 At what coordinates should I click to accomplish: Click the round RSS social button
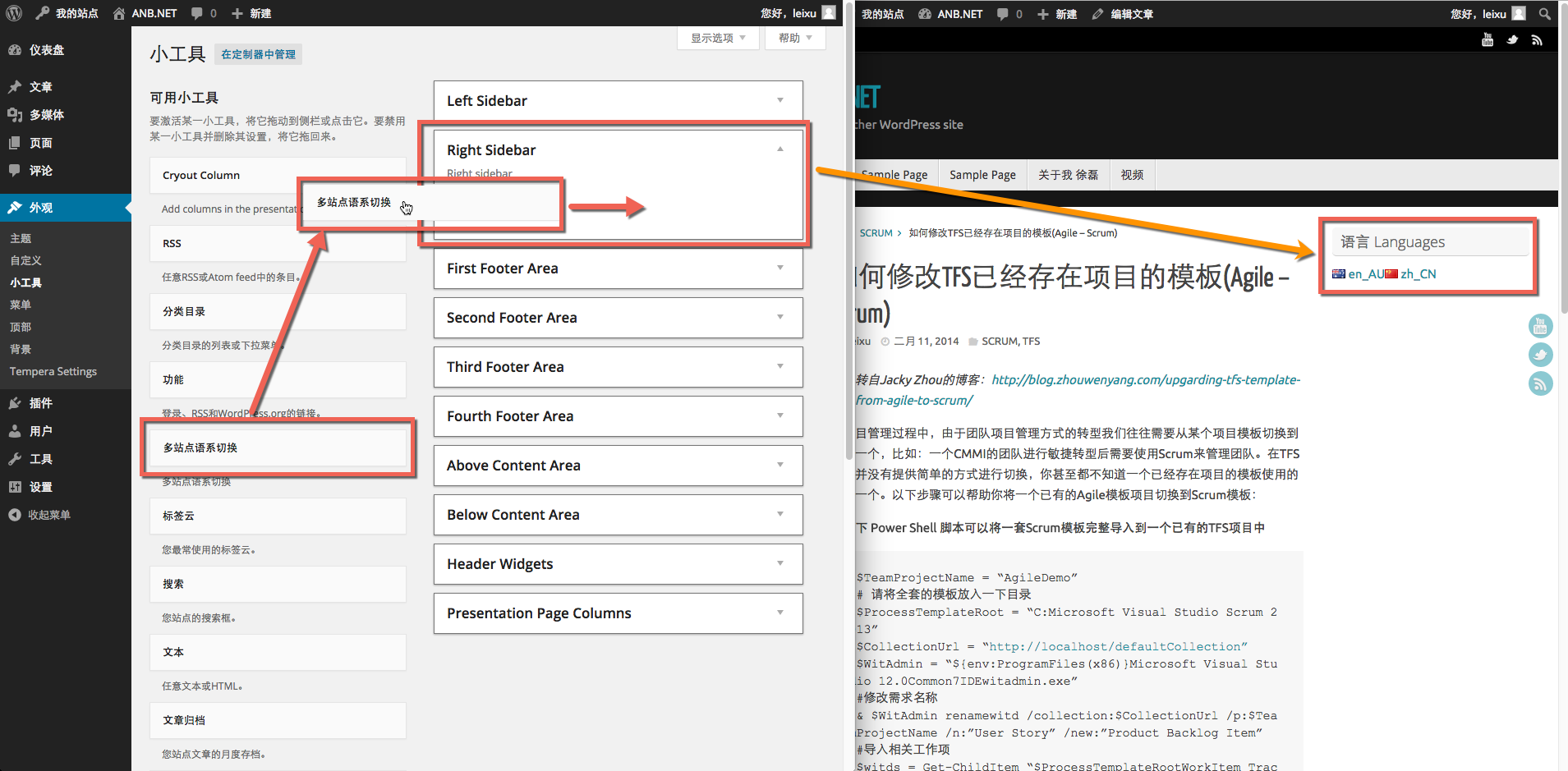tap(1540, 383)
